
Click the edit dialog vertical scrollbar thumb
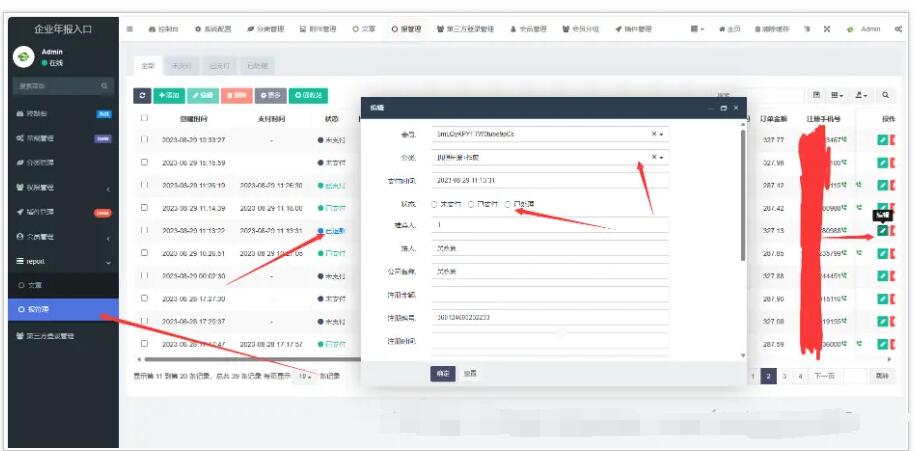point(744,195)
